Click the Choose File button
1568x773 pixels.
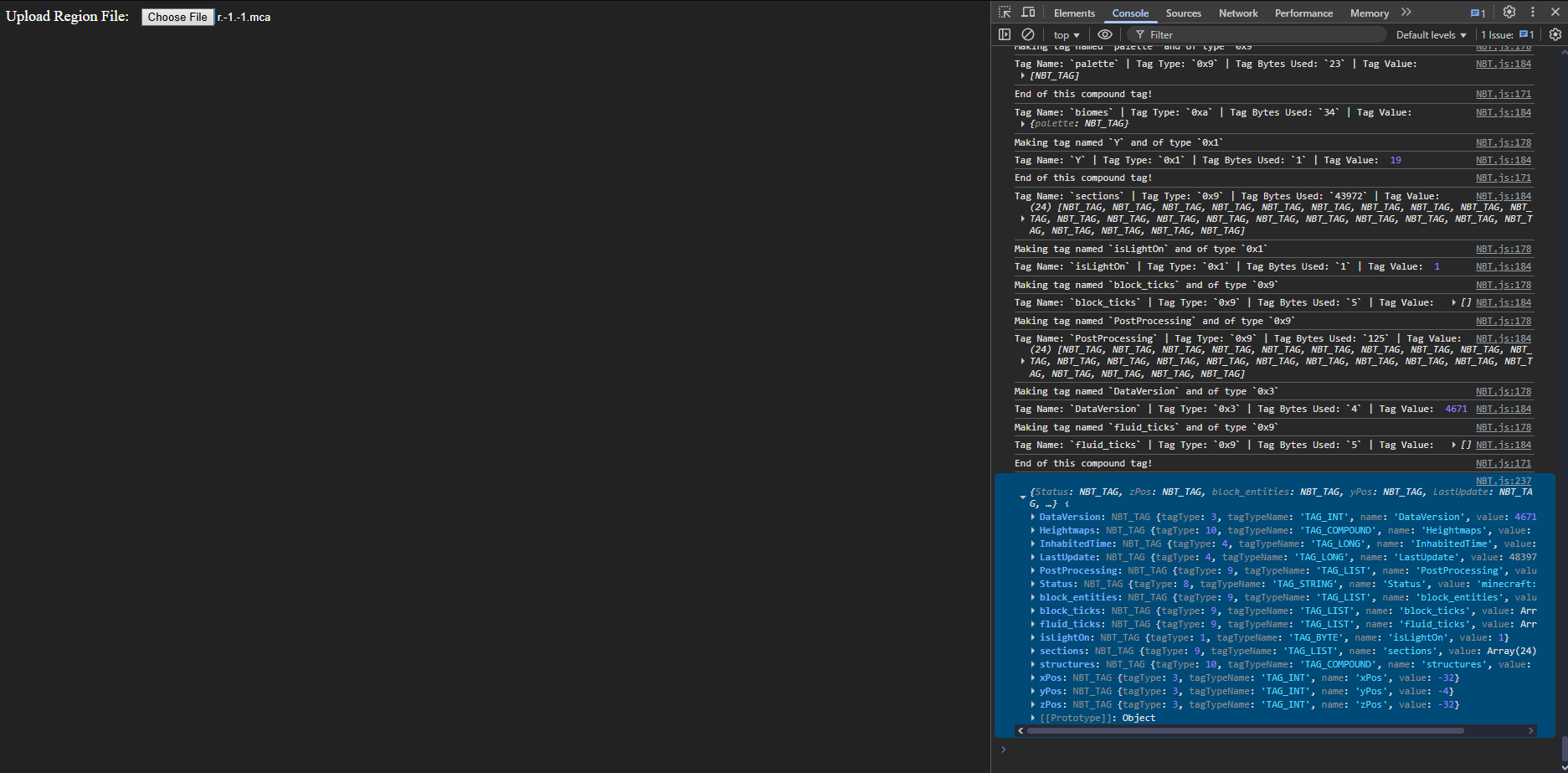tap(177, 17)
